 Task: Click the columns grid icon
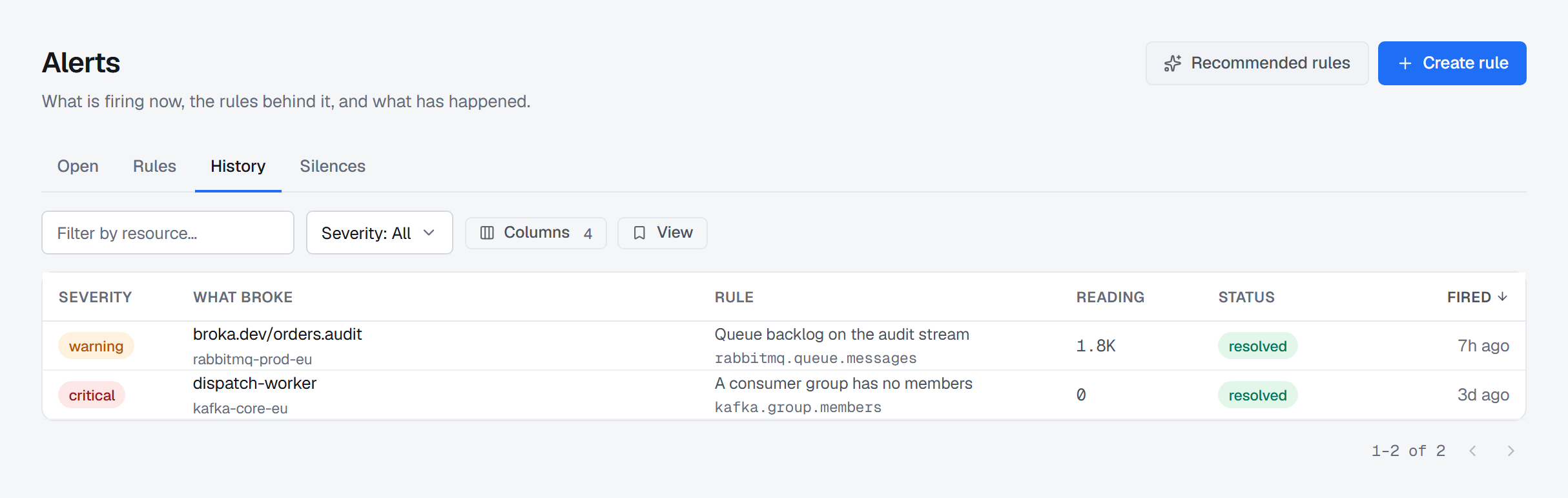pyautogui.click(x=487, y=233)
